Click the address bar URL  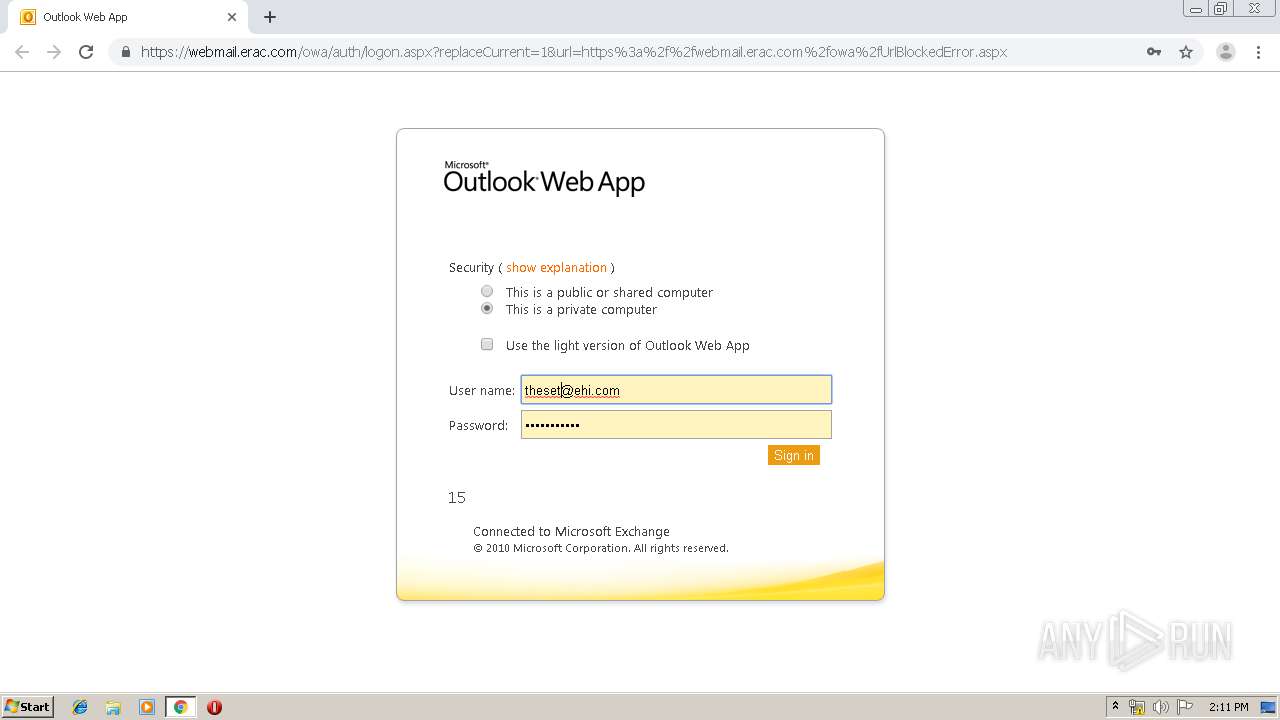(574, 52)
